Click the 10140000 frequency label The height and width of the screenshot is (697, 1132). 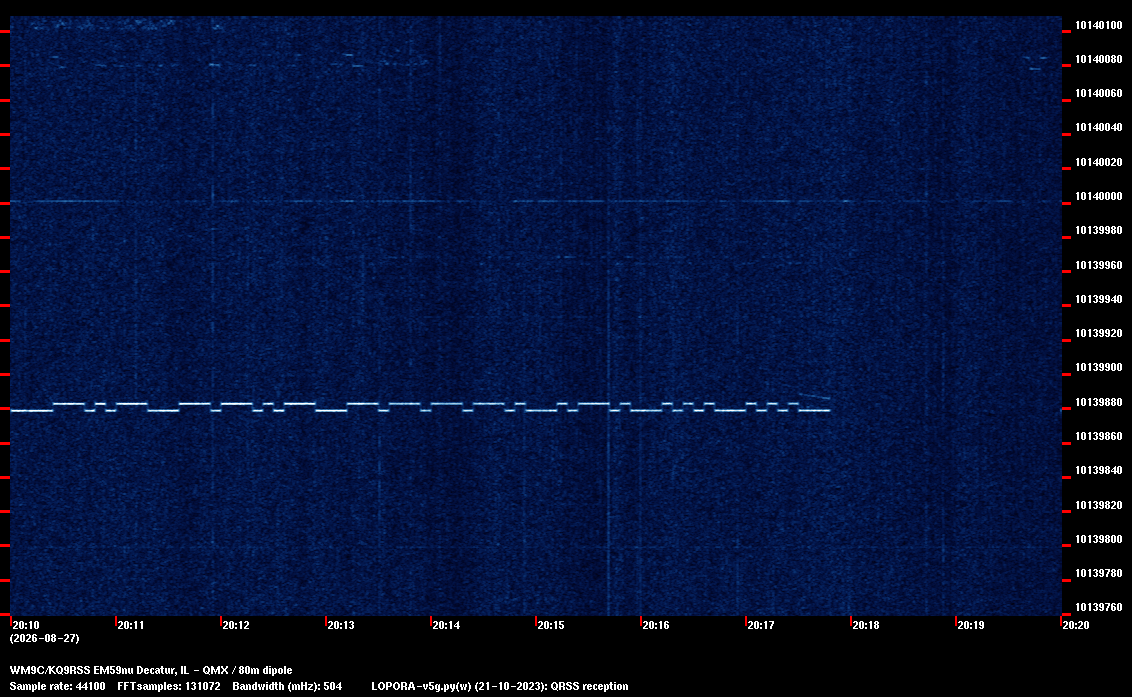point(1099,196)
